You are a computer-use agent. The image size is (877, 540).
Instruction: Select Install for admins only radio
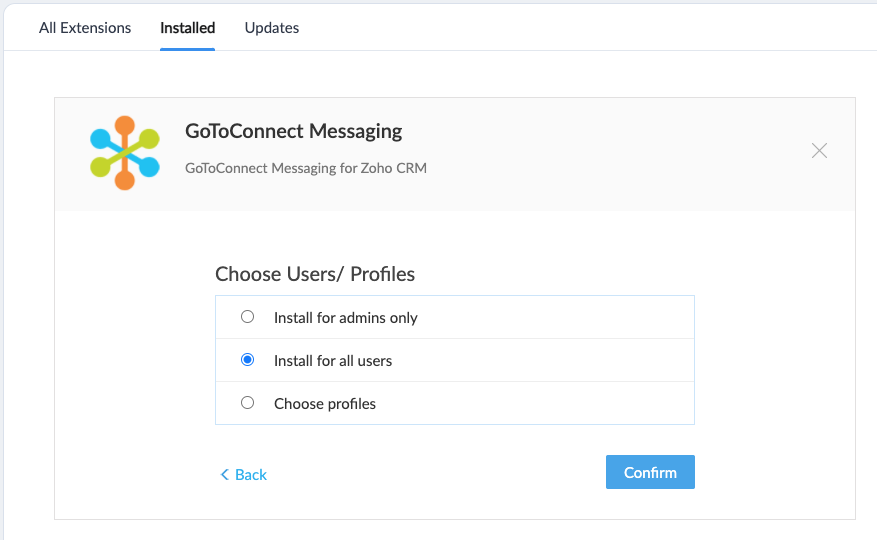[247, 317]
